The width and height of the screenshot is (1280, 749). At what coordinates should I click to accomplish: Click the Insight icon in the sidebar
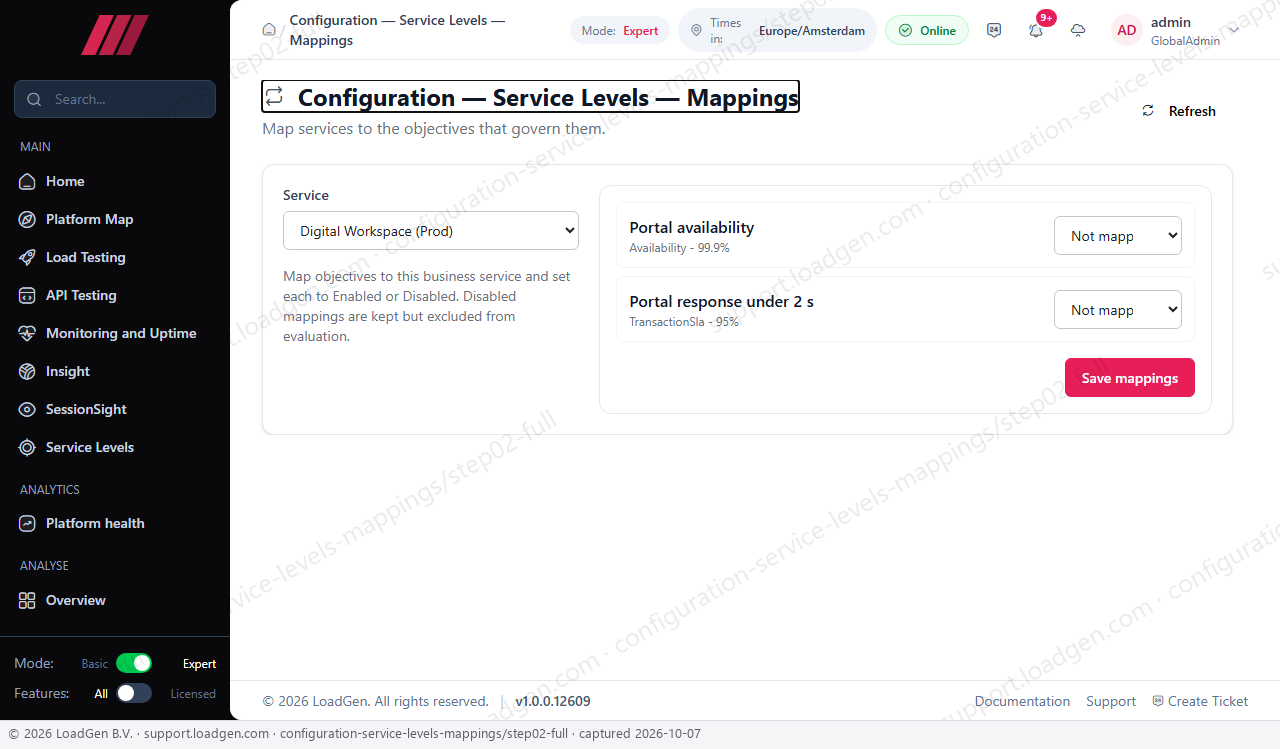tap(27, 371)
